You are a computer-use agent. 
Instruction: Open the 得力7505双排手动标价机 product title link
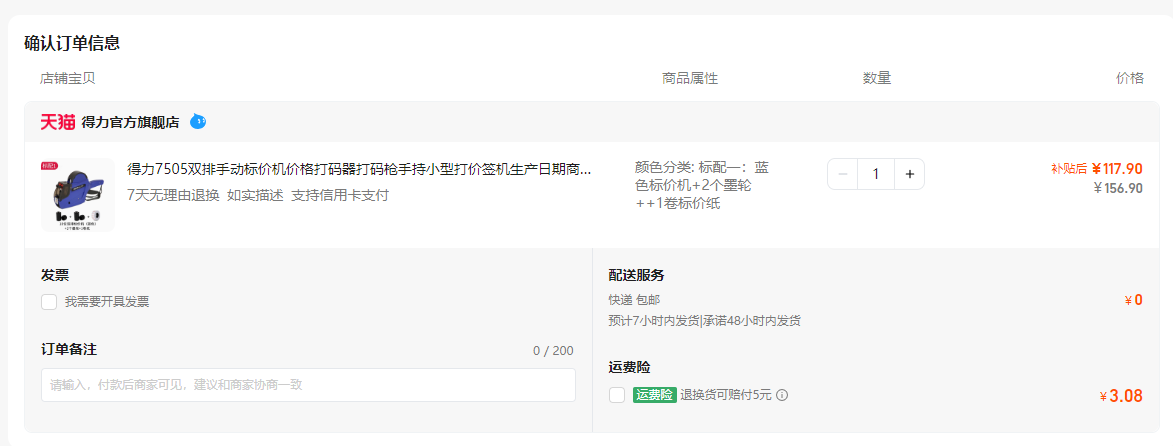[359, 169]
